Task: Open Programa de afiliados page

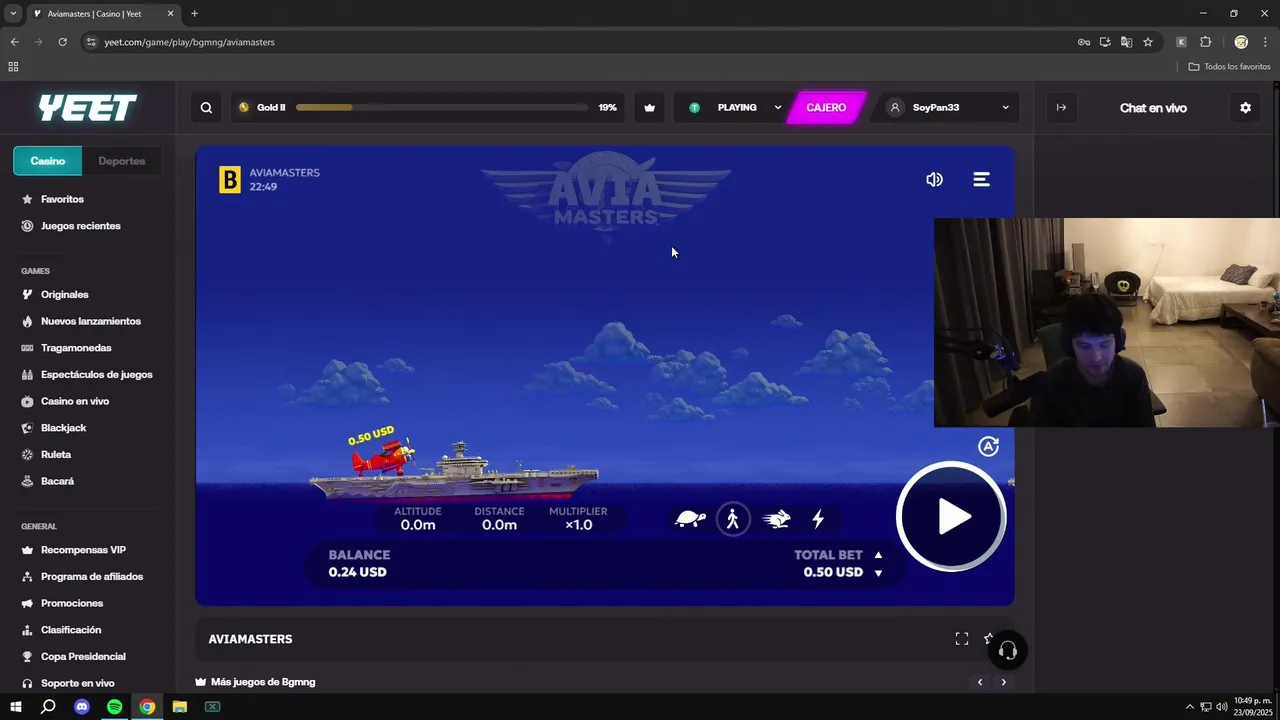Action: (x=92, y=577)
